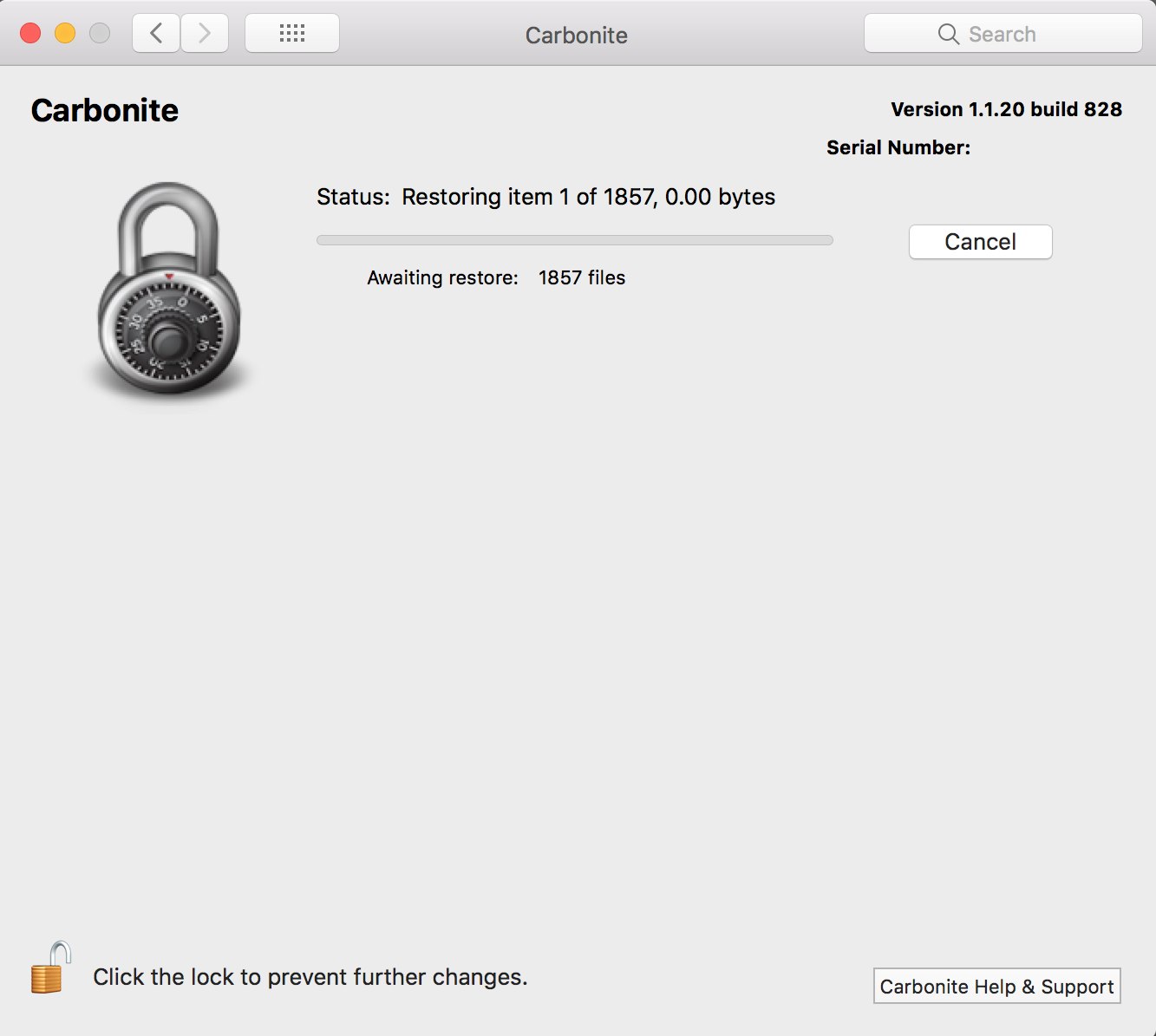Image resolution: width=1156 pixels, height=1036 pixels.
Task: Cancel the file restore
Action: tap(980, 242)
